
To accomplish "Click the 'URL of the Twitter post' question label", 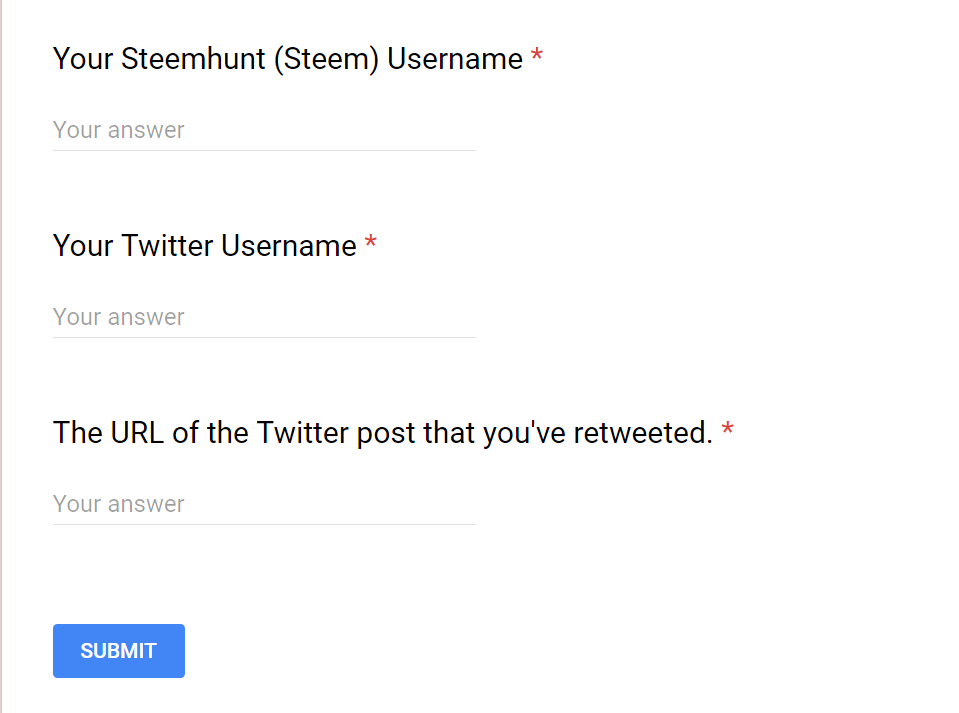I will coord(383,433).
